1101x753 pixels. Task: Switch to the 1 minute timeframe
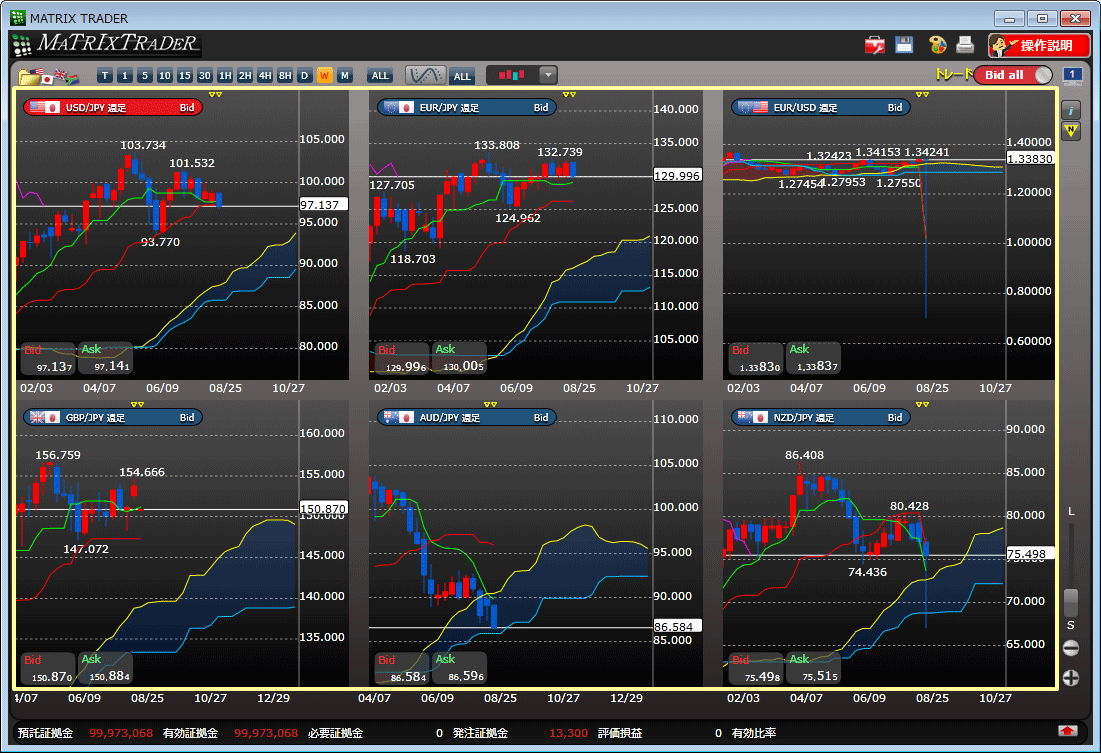(124, 76)
